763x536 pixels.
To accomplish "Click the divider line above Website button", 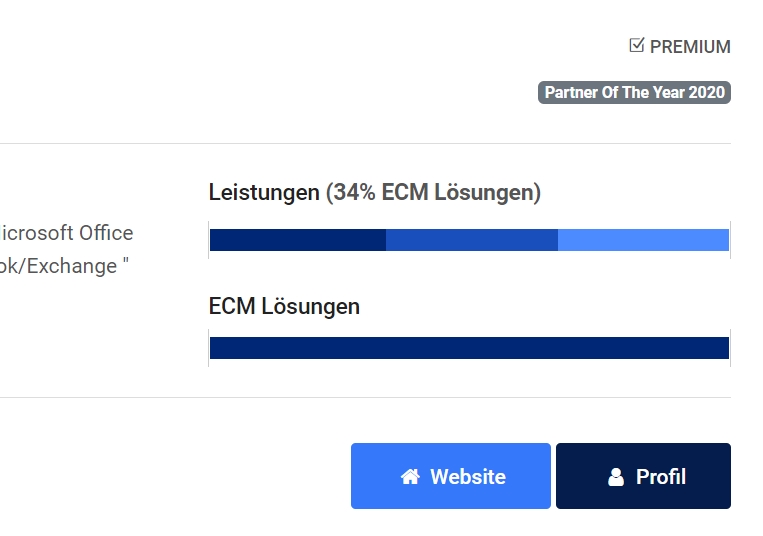I will click(x=365, y=397).
